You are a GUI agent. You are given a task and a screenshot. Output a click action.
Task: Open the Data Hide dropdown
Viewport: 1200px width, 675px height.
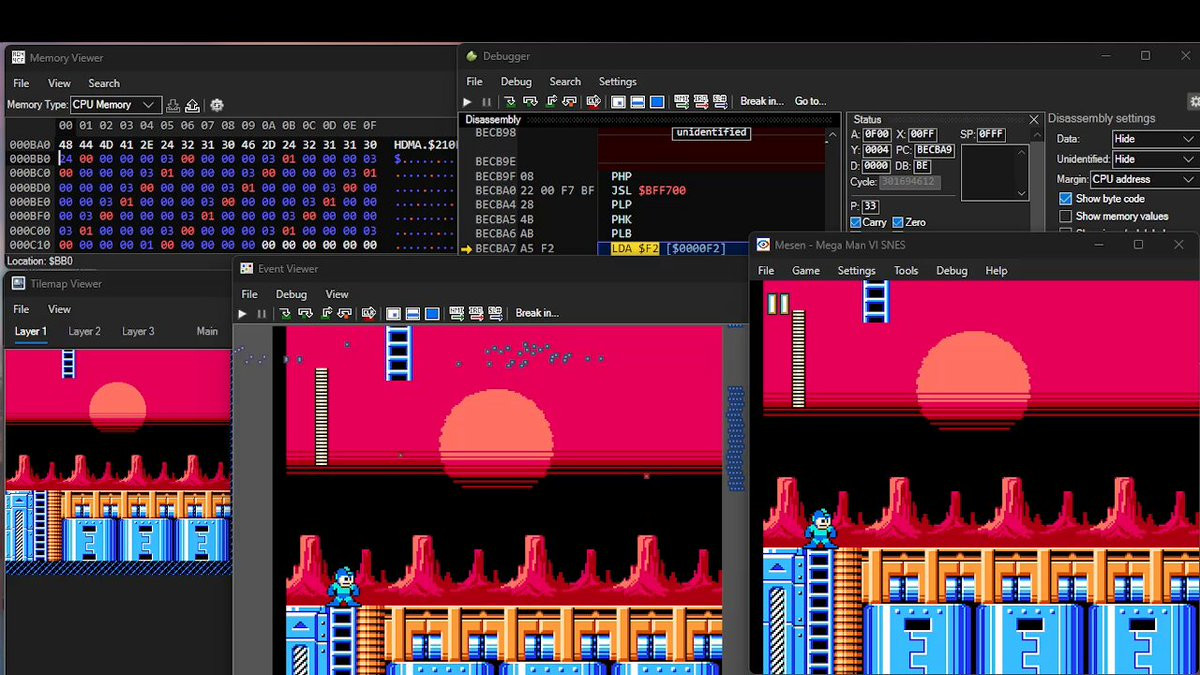tap(1154, 139)
